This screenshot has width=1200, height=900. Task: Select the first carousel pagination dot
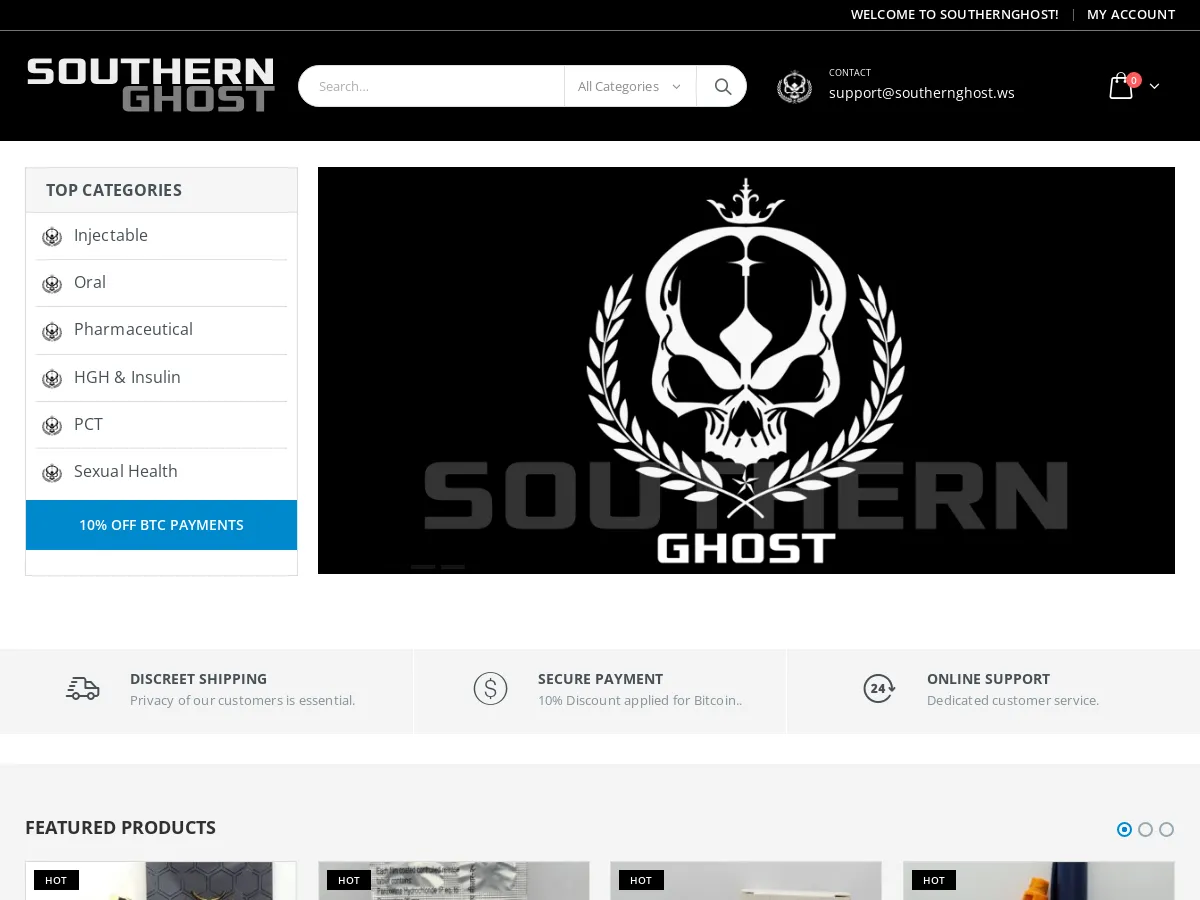(x=1124, y=829)
